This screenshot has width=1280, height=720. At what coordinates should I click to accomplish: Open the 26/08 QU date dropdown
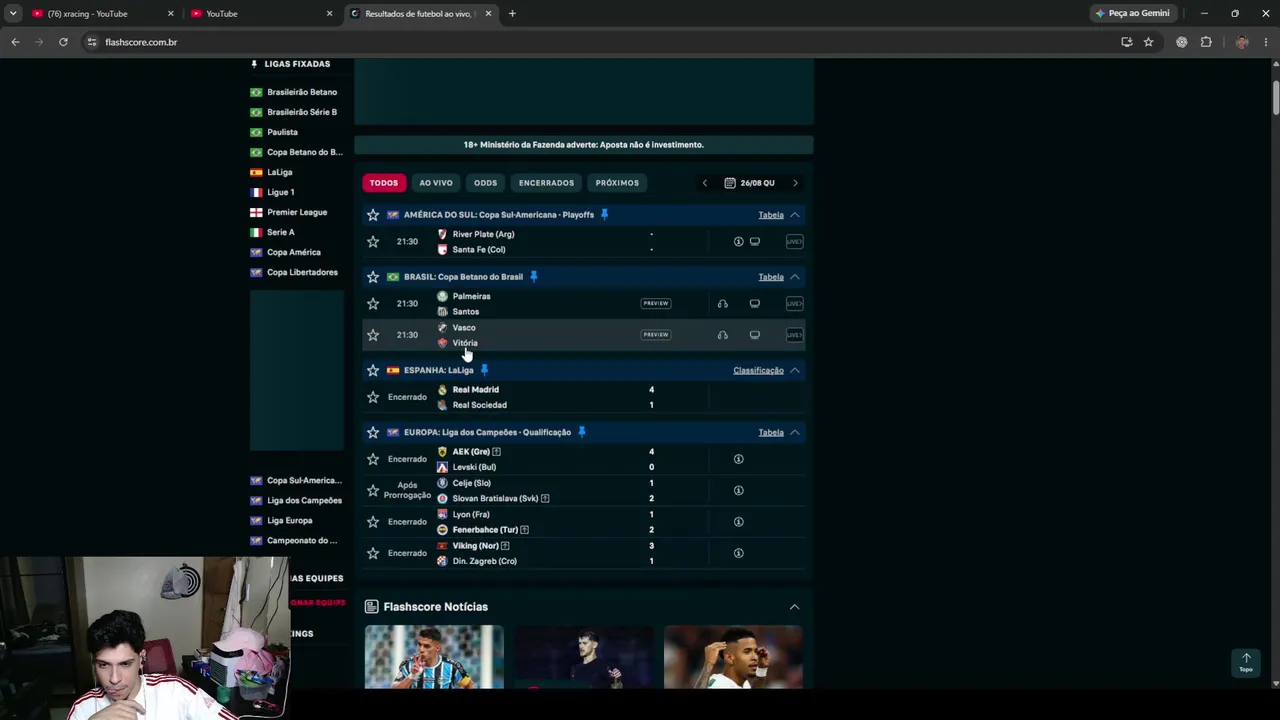tap(750, 183)
